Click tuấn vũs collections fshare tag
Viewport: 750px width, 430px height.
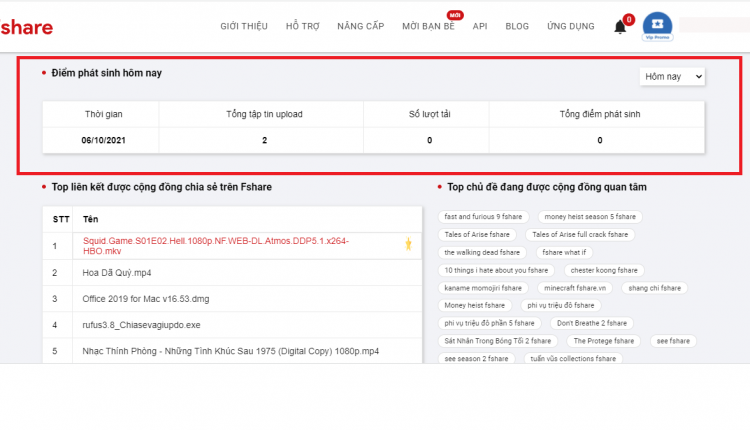pos(573,358)
